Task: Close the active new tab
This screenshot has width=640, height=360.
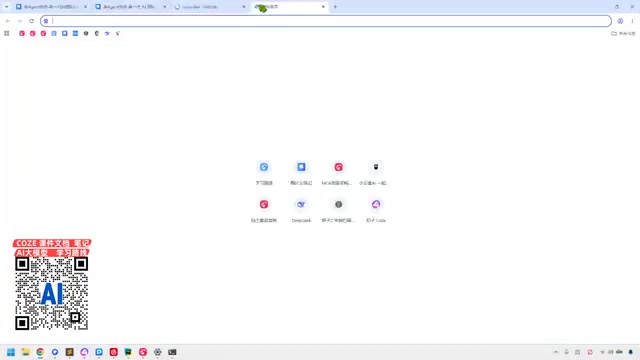Action: coord(323,7)
